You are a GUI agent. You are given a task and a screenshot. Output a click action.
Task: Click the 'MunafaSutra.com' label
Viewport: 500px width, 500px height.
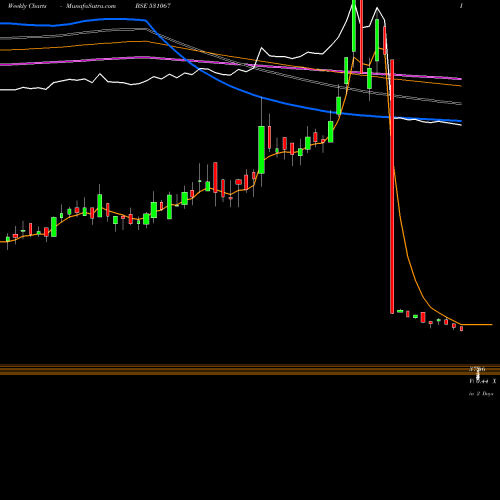(x=91, y=6)
